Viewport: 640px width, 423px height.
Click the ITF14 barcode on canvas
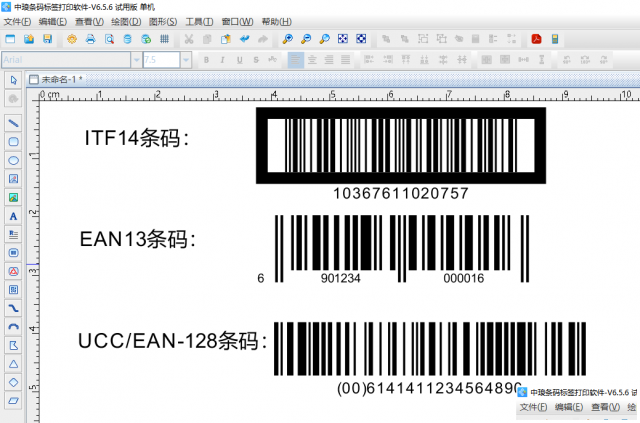pos(401,146)
